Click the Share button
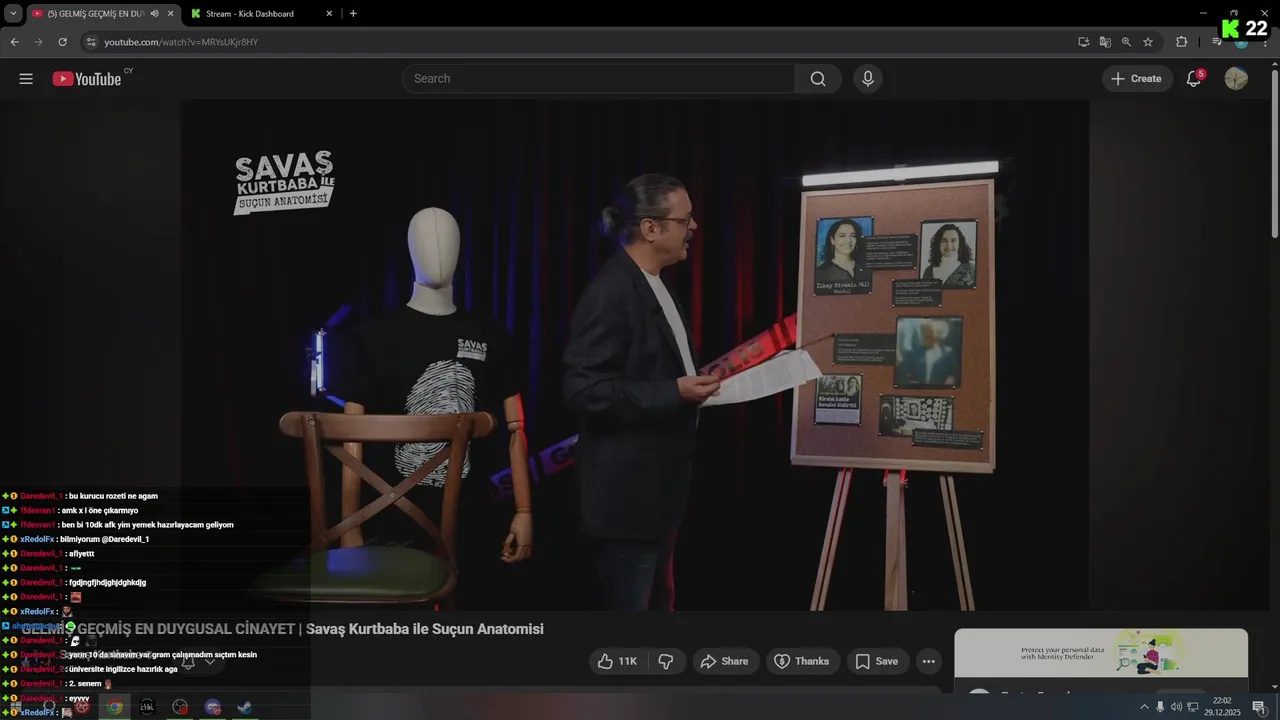Image resolution: width=1280 pixels, height=720 pixels. tap(724, 661)
